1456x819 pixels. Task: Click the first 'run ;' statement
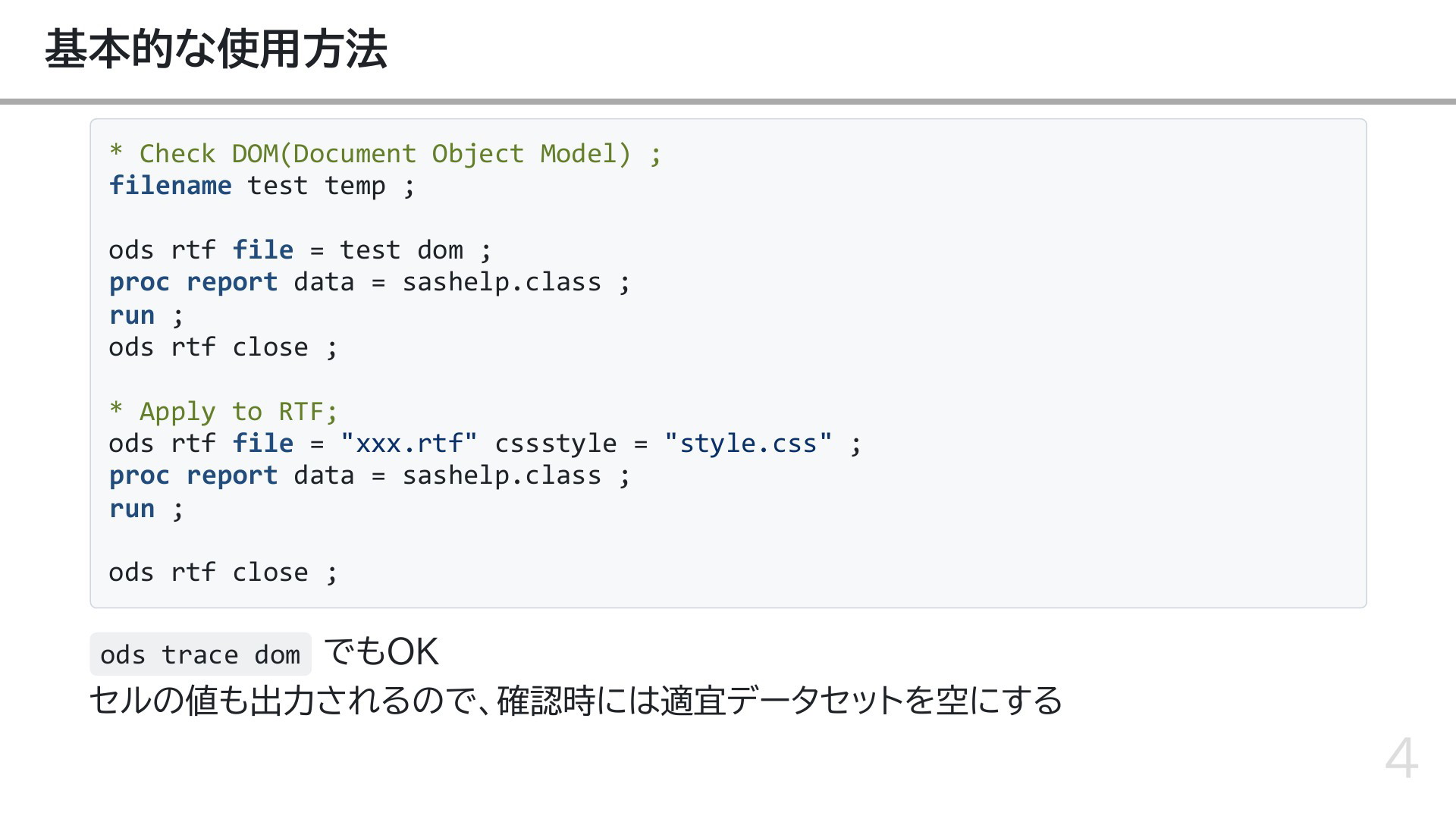(x=146, y=315)
